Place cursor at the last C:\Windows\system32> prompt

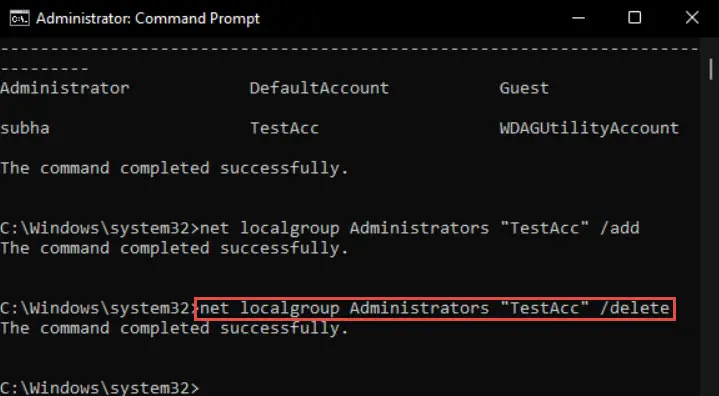pos(100,388)
